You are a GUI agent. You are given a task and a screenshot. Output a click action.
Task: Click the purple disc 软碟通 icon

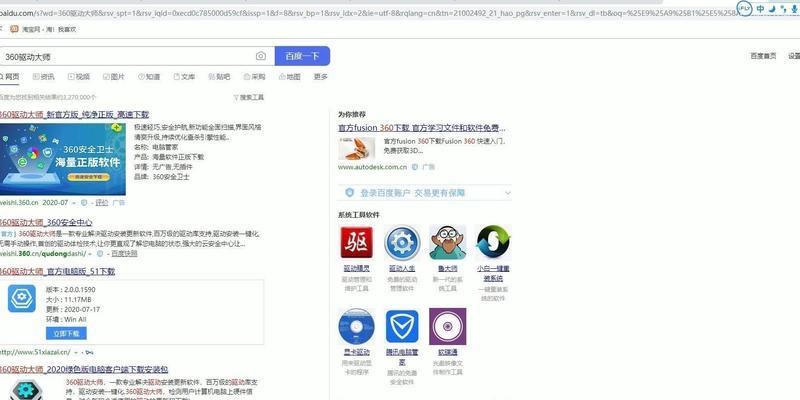coord(447,327)
